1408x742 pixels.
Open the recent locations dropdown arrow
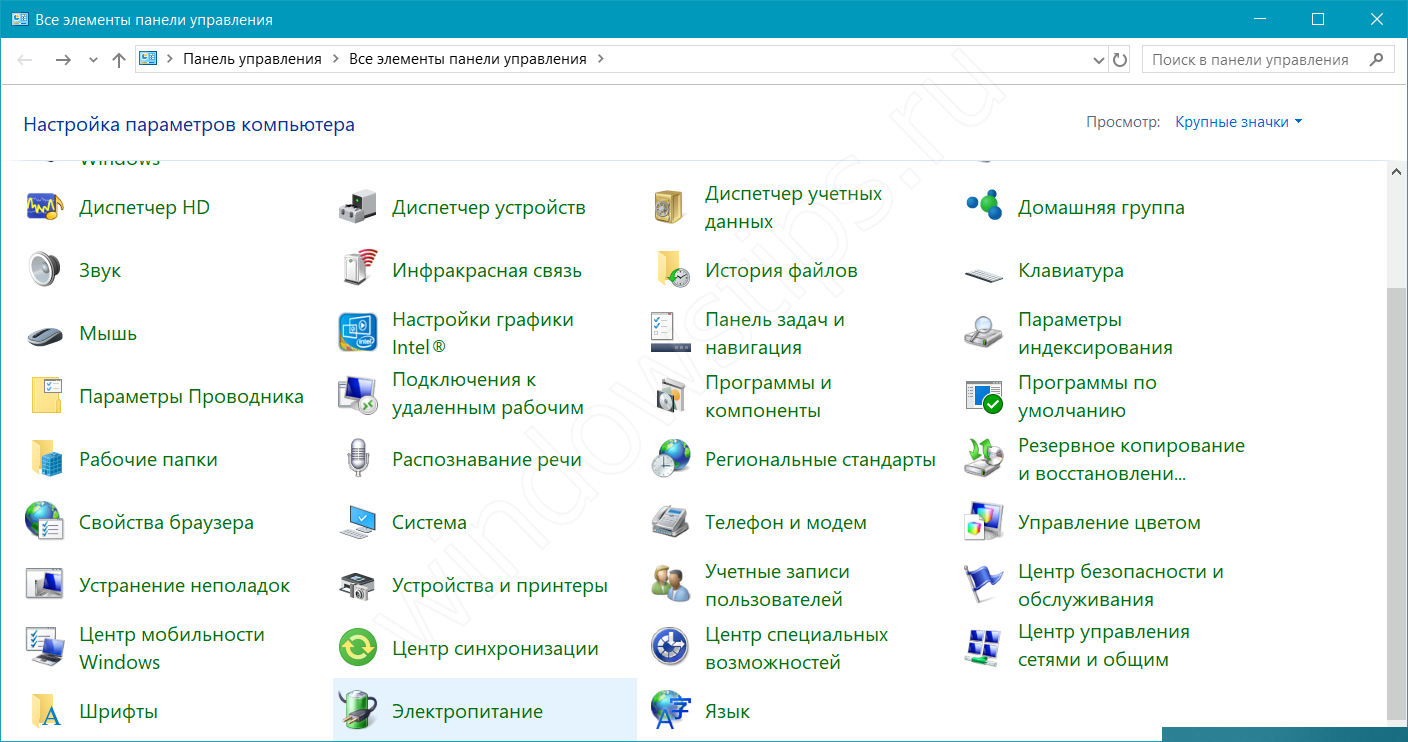[x=93, y=60]
